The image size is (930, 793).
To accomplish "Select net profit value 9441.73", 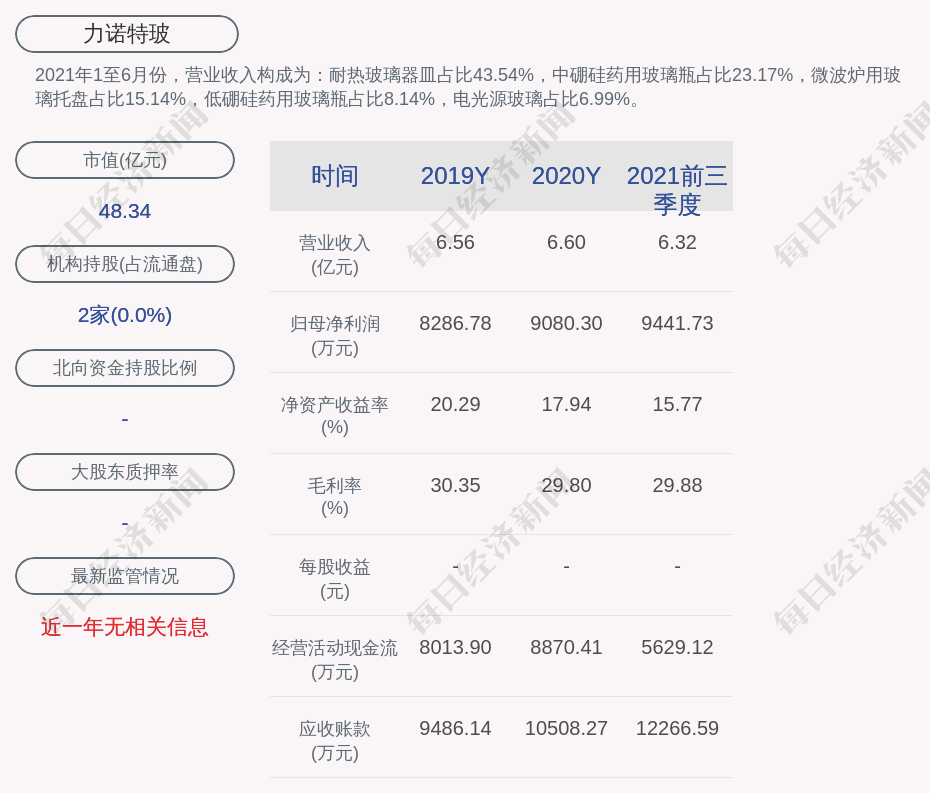I will [x=677, y=323].
